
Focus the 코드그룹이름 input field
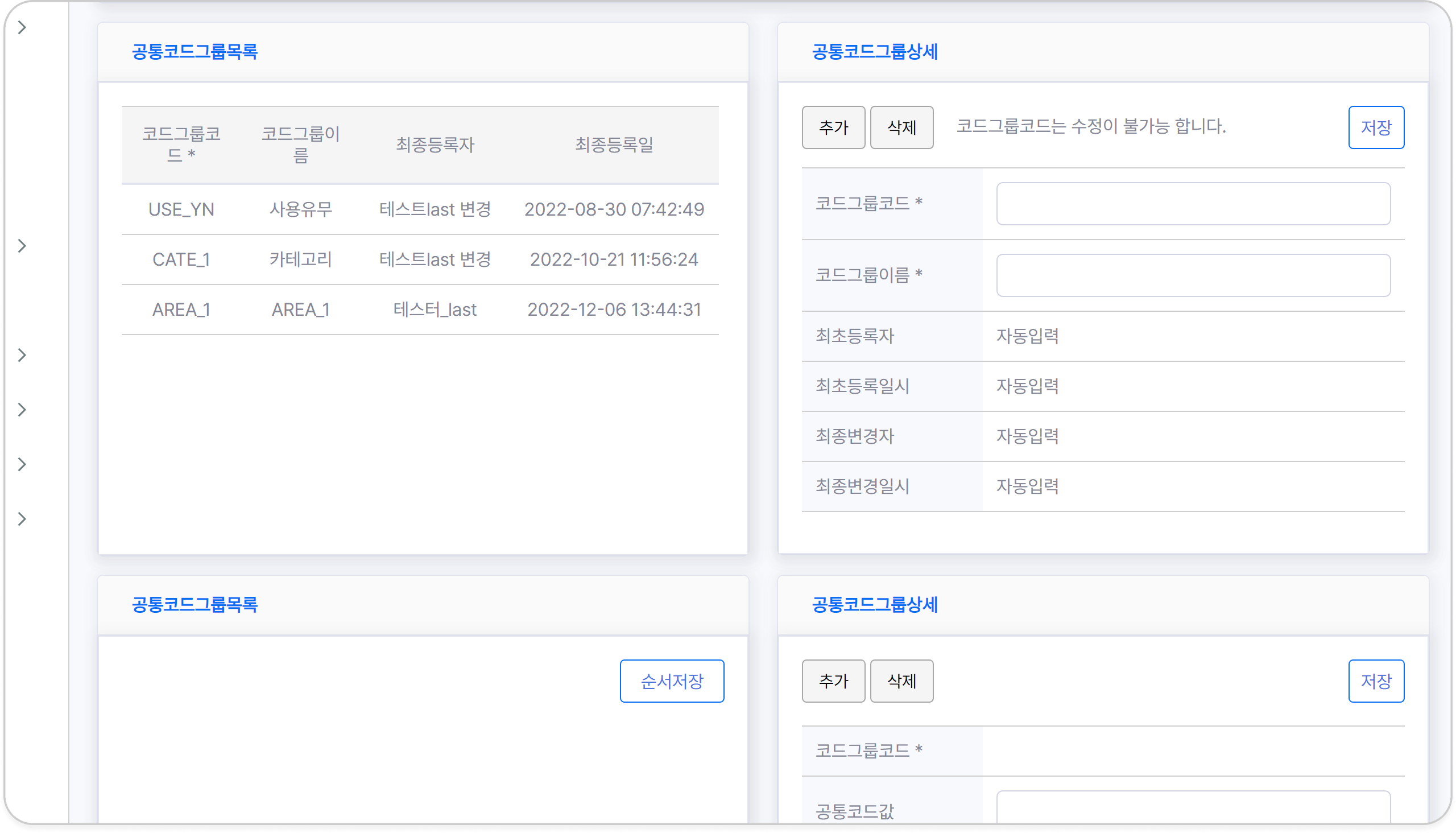tap(1193, 275)
